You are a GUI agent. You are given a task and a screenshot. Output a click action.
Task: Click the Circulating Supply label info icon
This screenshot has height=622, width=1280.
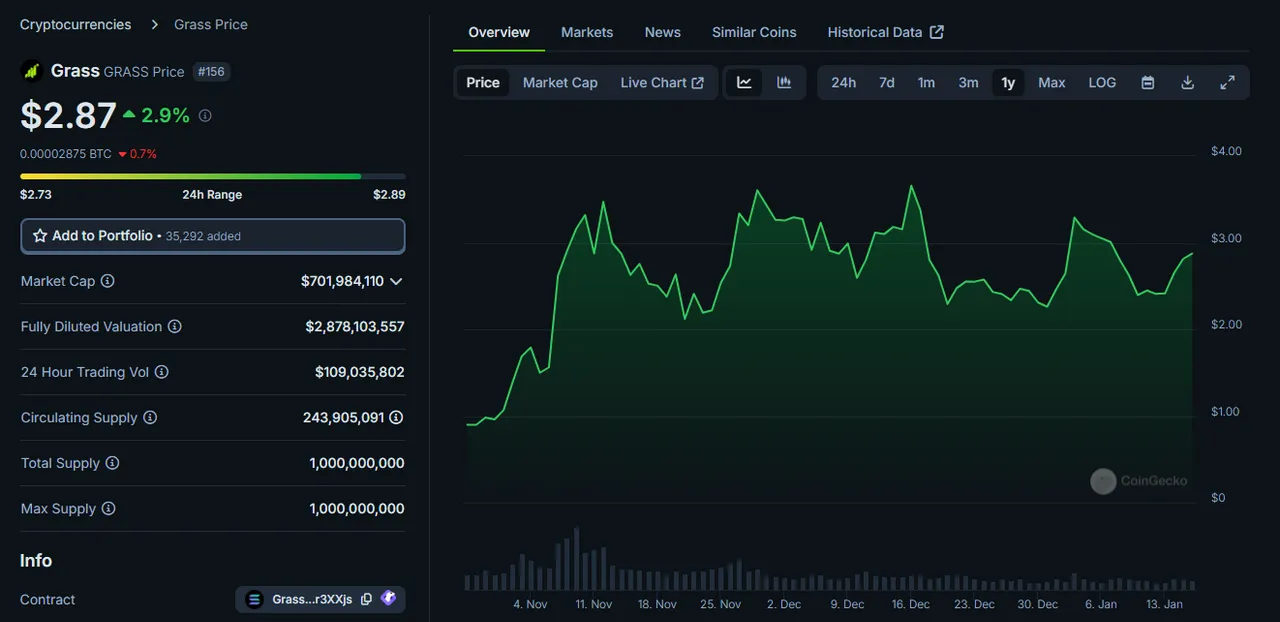(150, 418)
